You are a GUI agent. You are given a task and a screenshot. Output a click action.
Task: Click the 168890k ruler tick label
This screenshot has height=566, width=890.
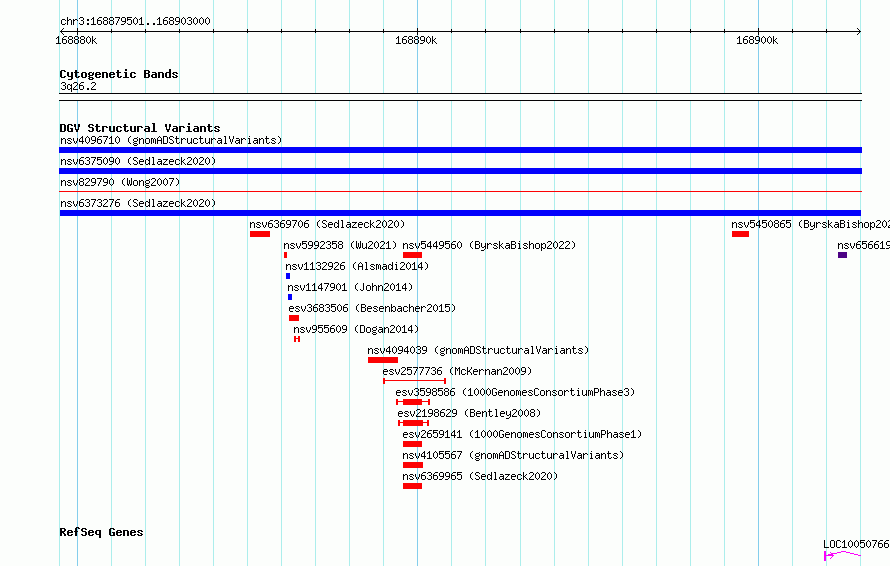click(x=416, y=40)
